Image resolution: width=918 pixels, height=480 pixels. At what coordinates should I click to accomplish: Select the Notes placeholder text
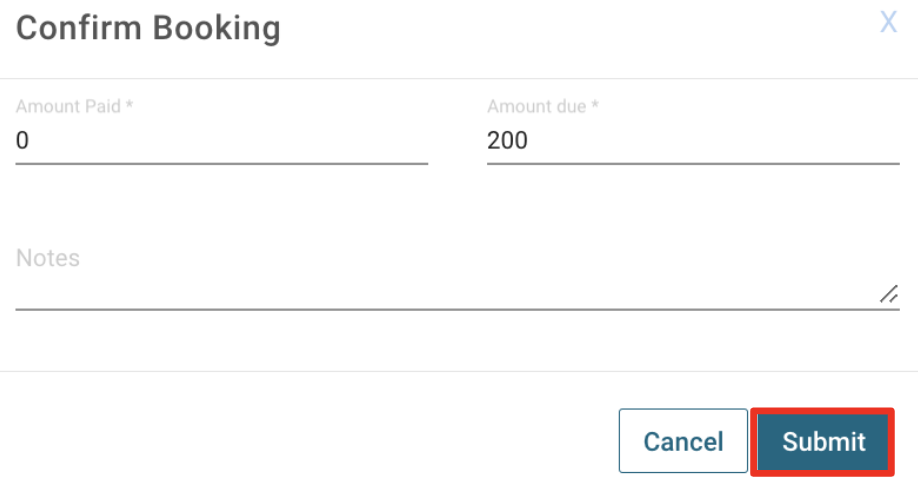(x=48, y=258)
